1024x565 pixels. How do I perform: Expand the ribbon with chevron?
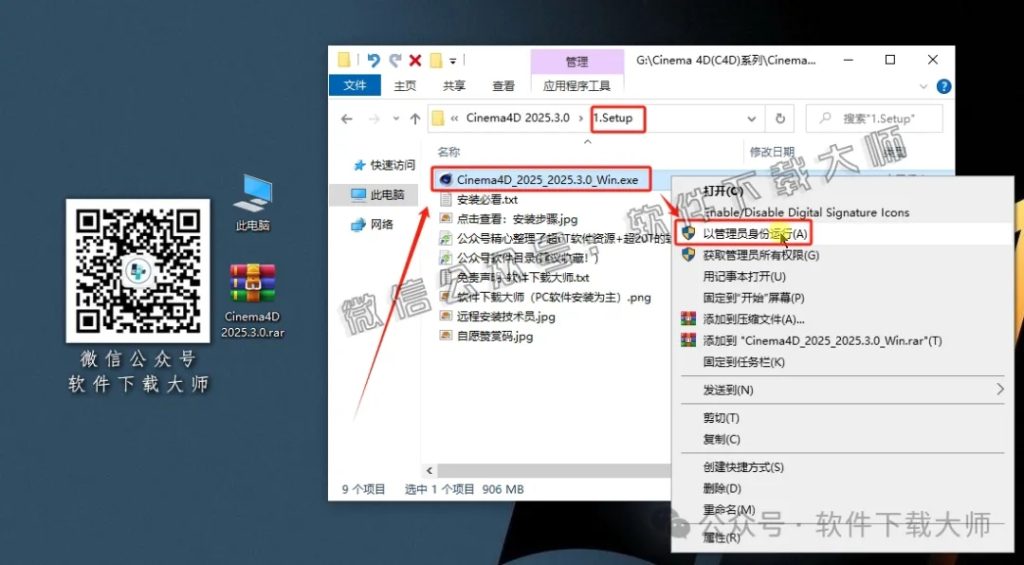click(923, 86)
